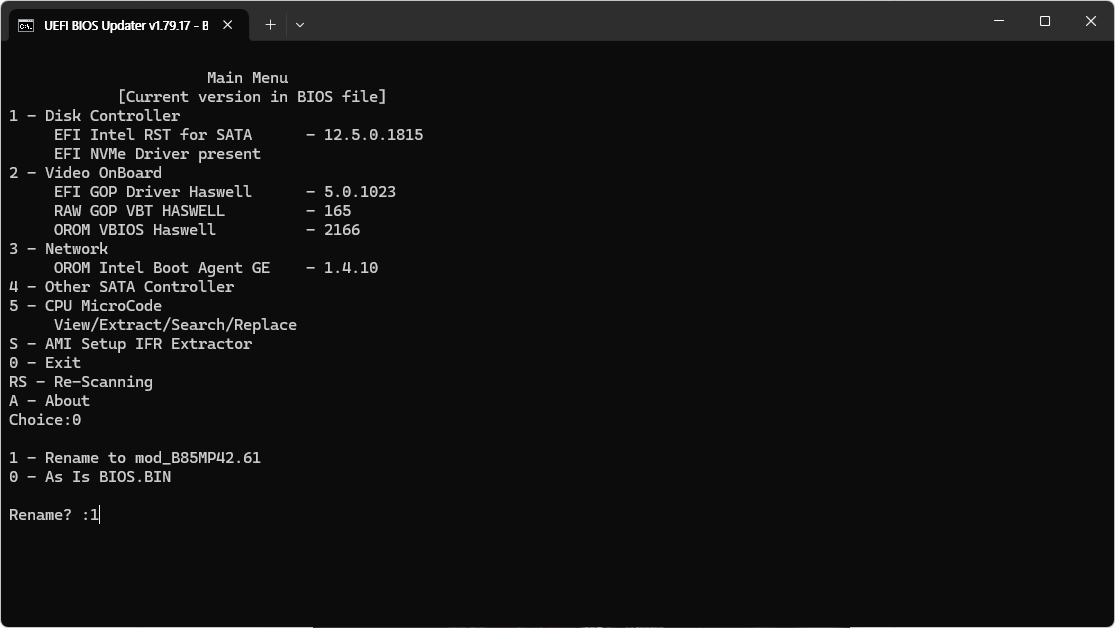
Task: Open the terminal profiles dropdown
Action: click(x=300, y=25)
